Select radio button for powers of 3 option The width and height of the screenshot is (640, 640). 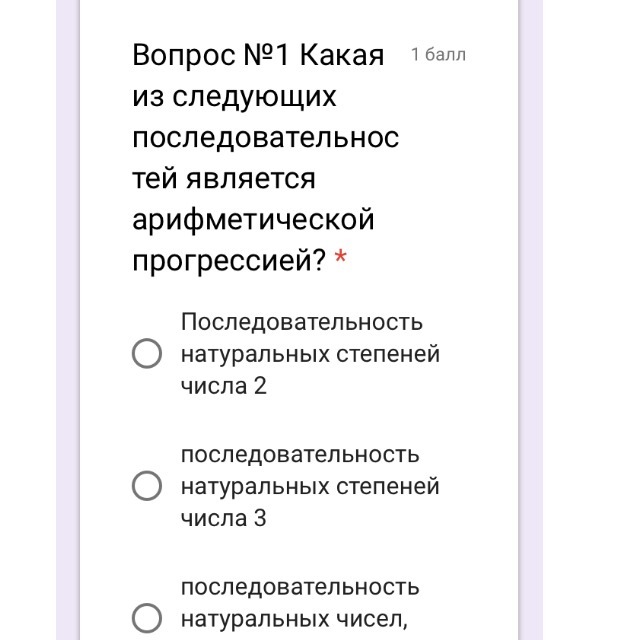(x=147, y=486)
